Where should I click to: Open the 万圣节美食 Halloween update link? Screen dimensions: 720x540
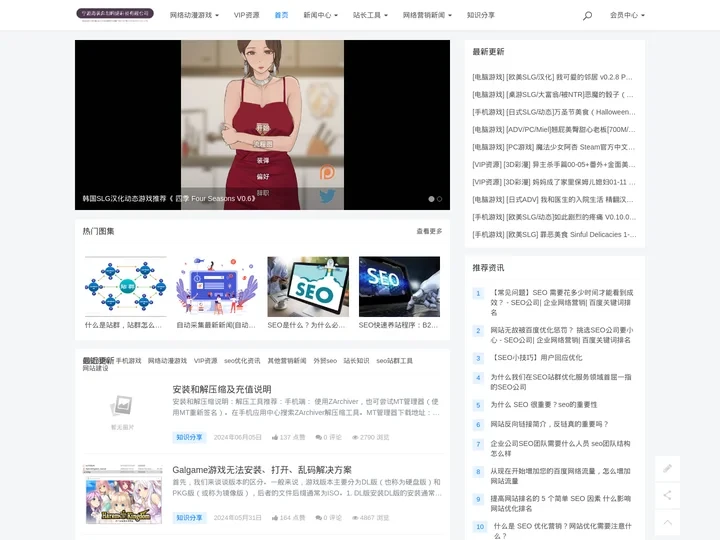[554, 112]
